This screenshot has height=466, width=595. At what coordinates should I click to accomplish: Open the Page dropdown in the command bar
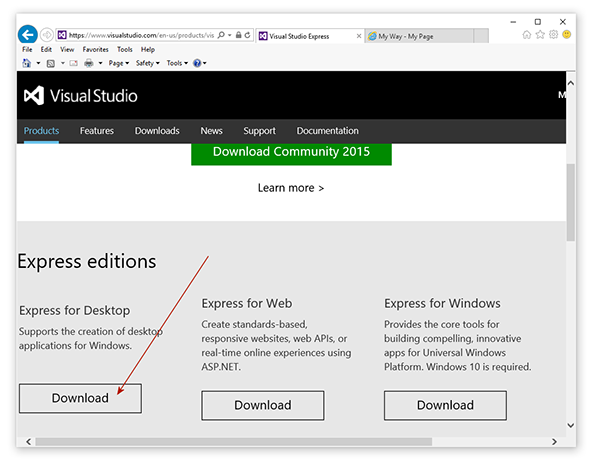click(119, 63)
